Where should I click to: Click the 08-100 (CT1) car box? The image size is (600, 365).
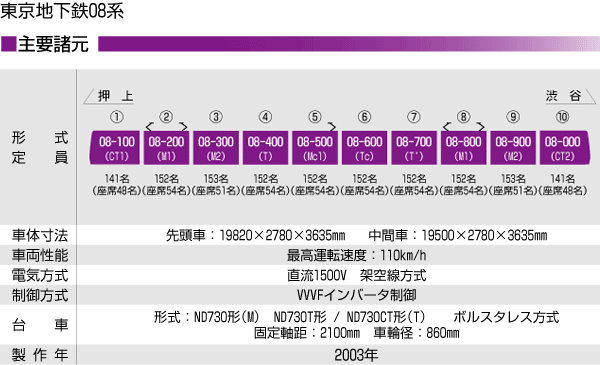pos(115,148)
